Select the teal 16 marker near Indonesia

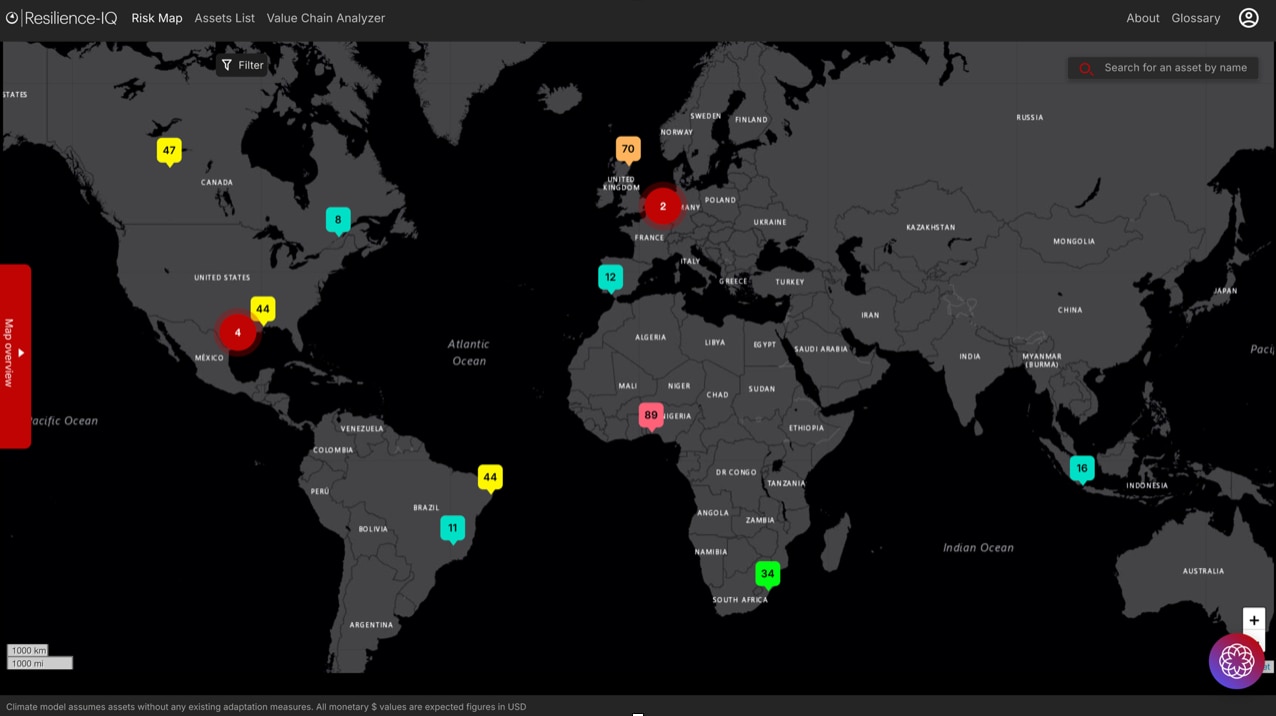click(x=1082, y=469)
